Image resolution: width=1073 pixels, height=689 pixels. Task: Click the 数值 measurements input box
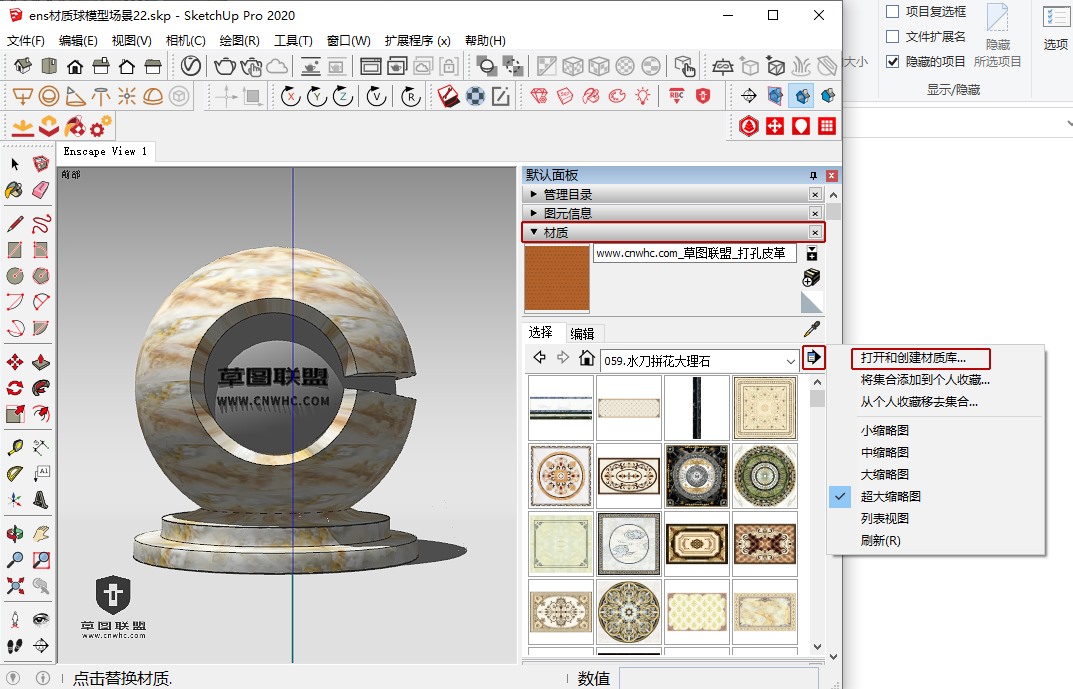[721, 677]
